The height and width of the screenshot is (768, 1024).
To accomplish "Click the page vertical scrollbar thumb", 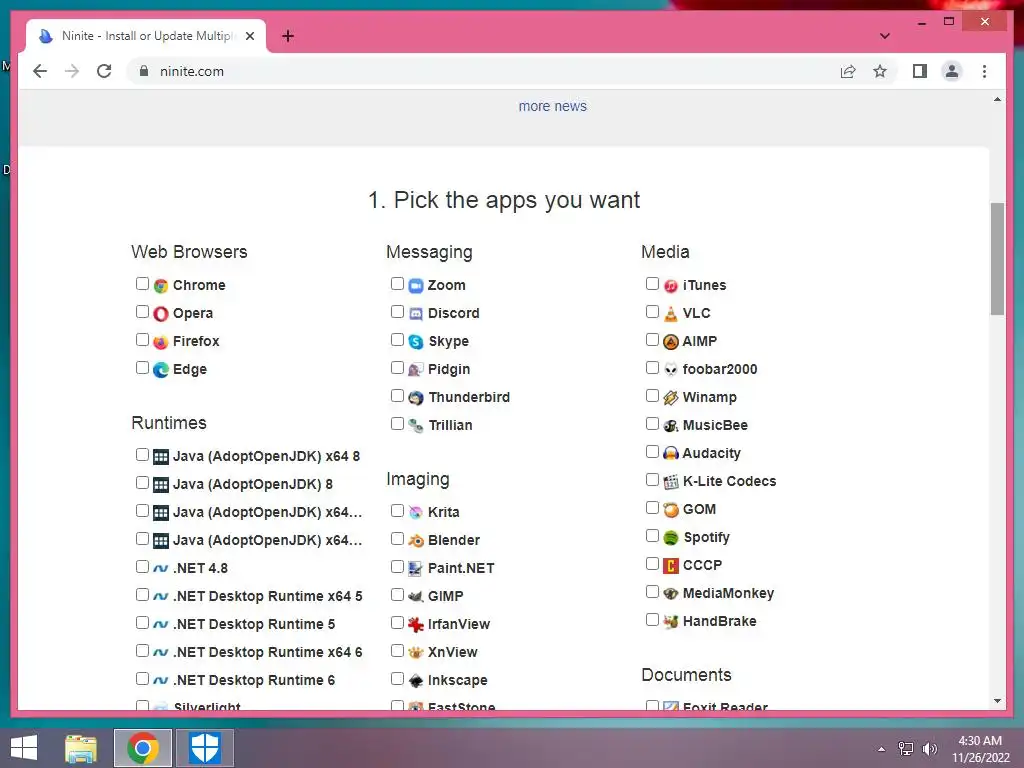I will (997, 259).
